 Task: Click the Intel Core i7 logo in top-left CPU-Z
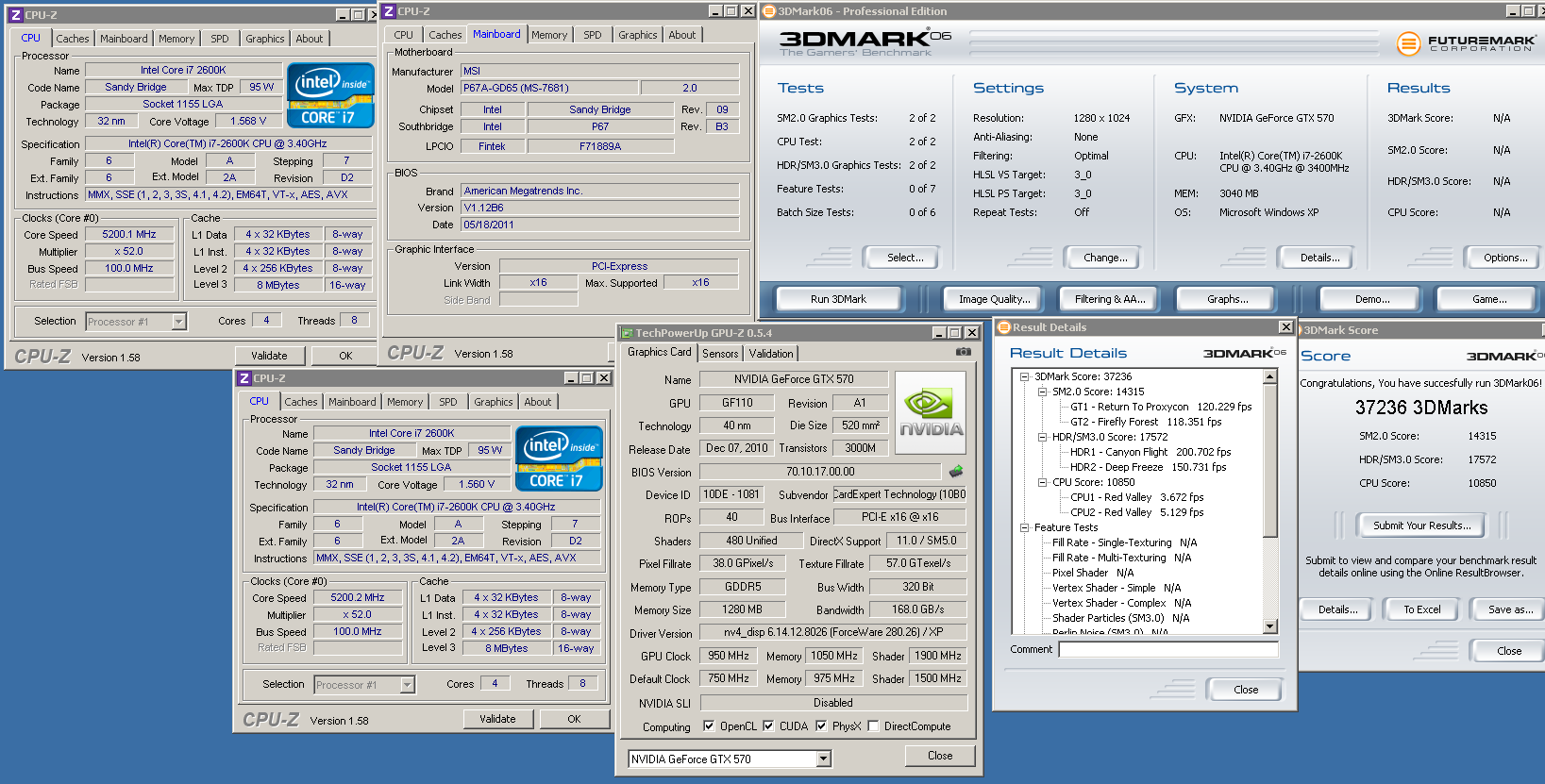(330, 95)
